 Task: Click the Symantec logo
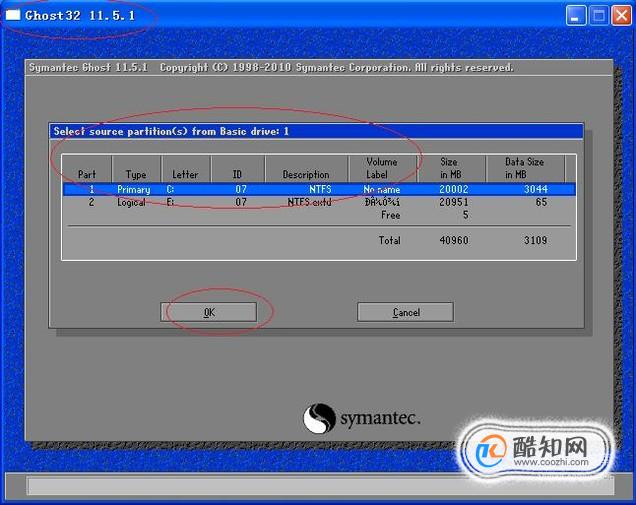pos(362,418)
